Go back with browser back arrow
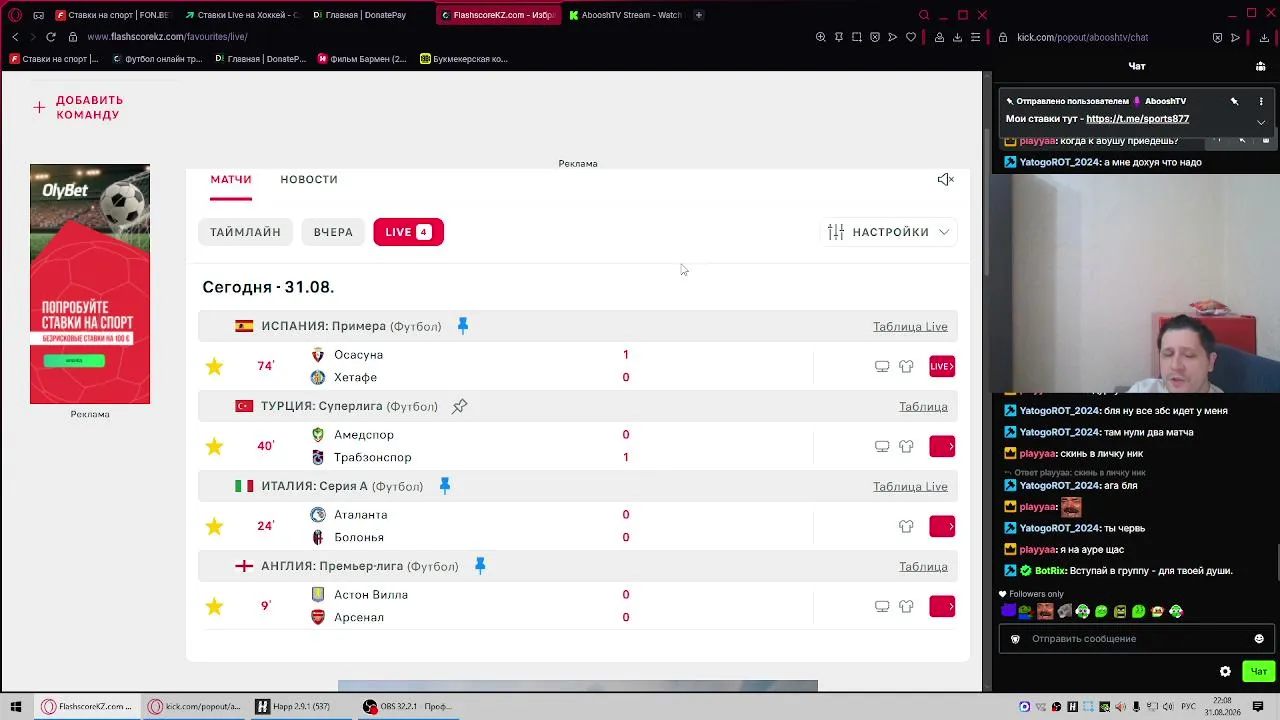1280x720 pixels. point(15,37)
